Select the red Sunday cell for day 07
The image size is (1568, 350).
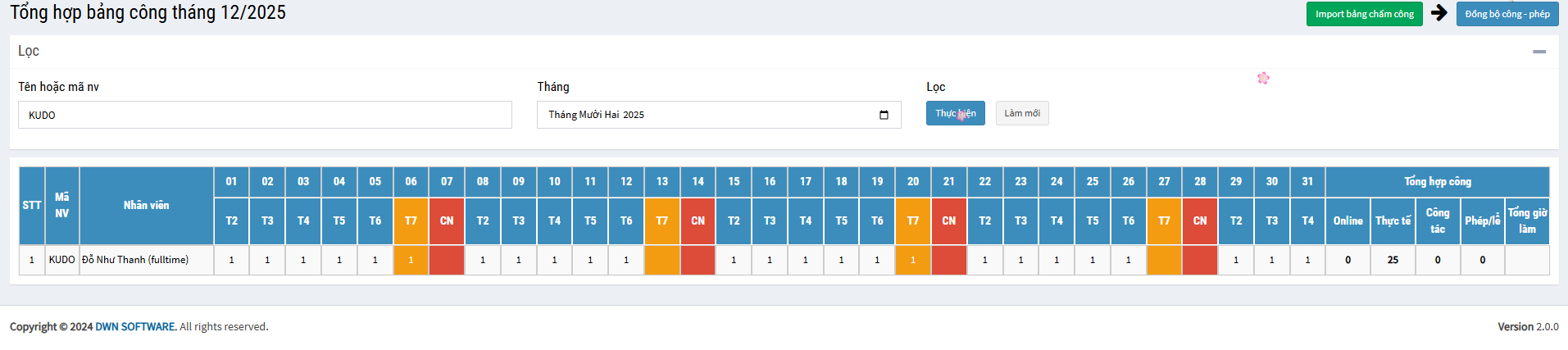coord(447,260)
